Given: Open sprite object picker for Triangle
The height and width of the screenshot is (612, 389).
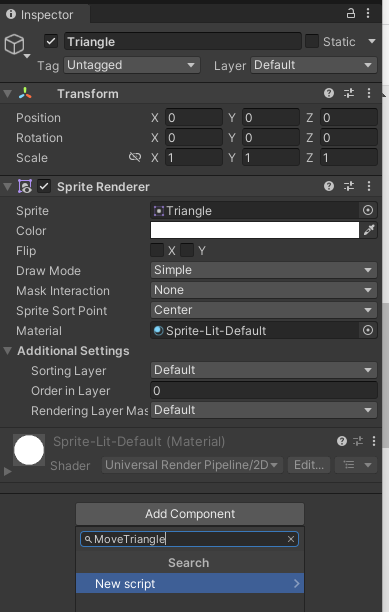Looking at the screenshot, I should 368,210.
